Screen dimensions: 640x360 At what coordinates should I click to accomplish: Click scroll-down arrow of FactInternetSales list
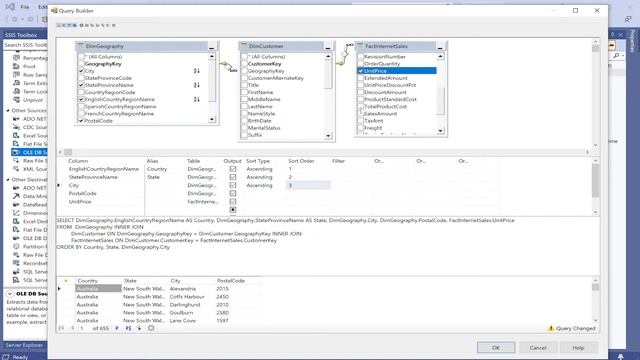tap(440, 131)
